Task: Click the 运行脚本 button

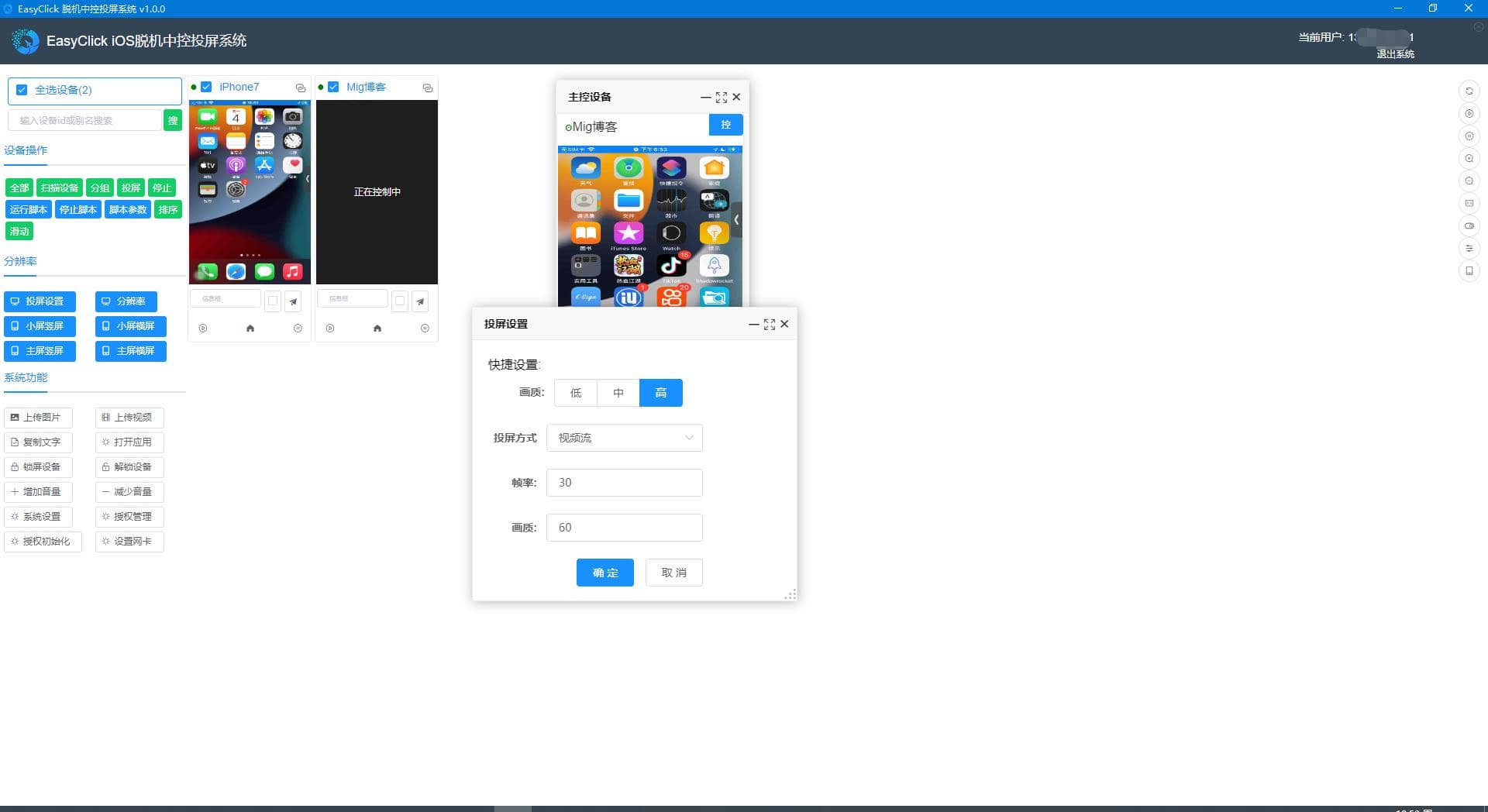Action: pyautogui.click(x=29, y=209)
